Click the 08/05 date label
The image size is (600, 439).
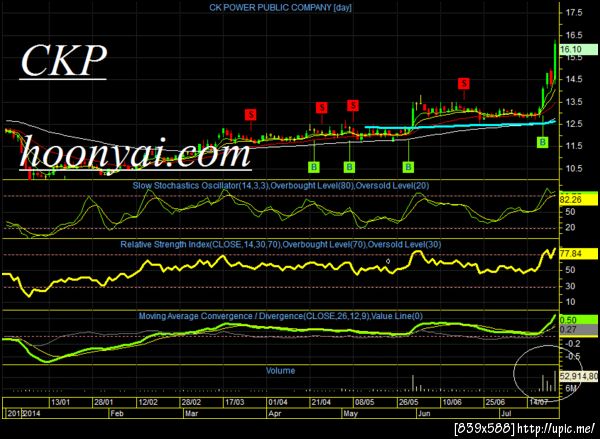pos(364,402)
